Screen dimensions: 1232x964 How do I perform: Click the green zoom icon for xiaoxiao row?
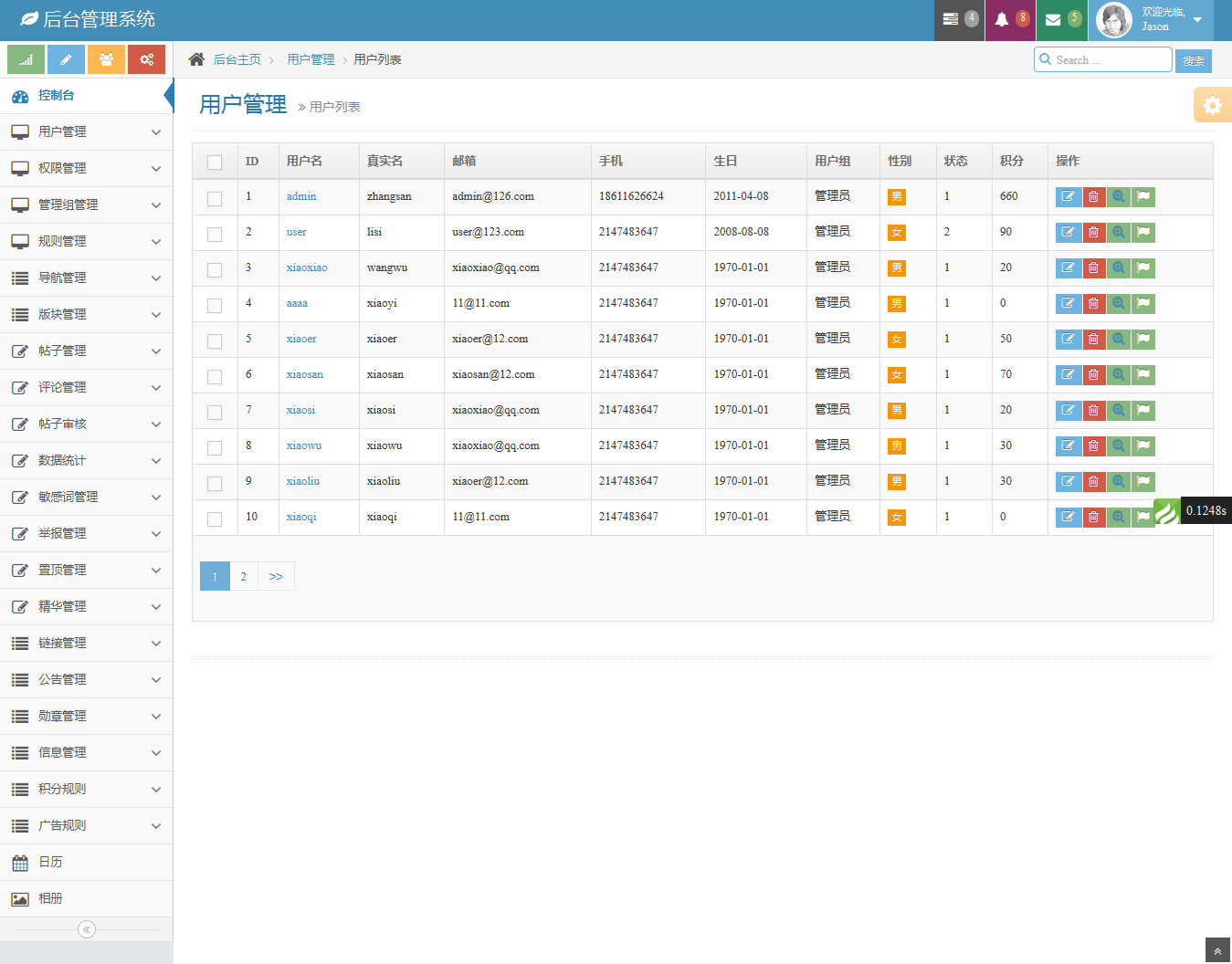(1118, 268)
